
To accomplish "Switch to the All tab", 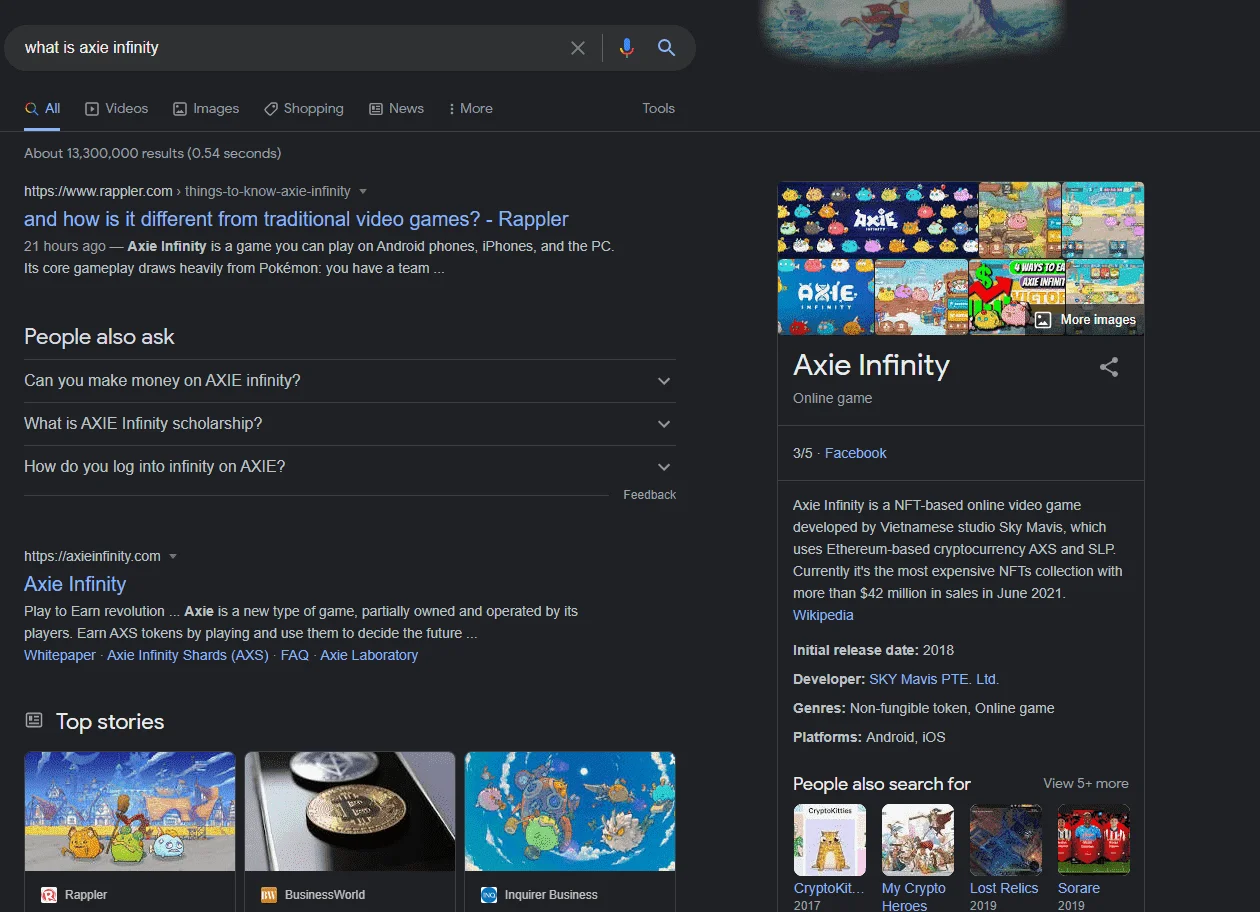I will point(42,109).
